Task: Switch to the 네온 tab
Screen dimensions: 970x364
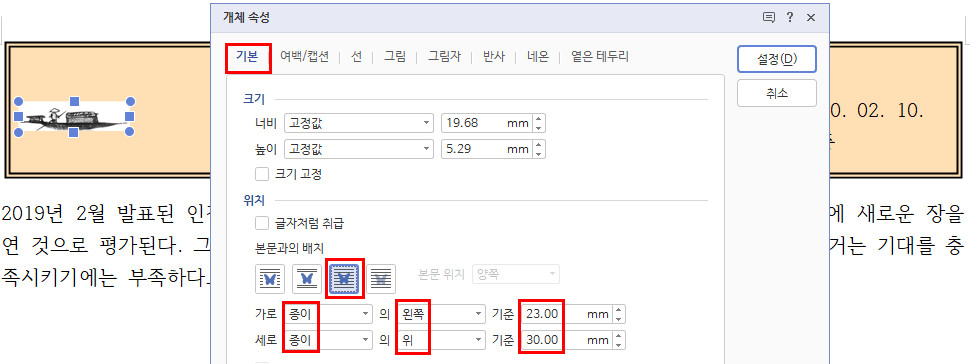Action: pos(538,58)
